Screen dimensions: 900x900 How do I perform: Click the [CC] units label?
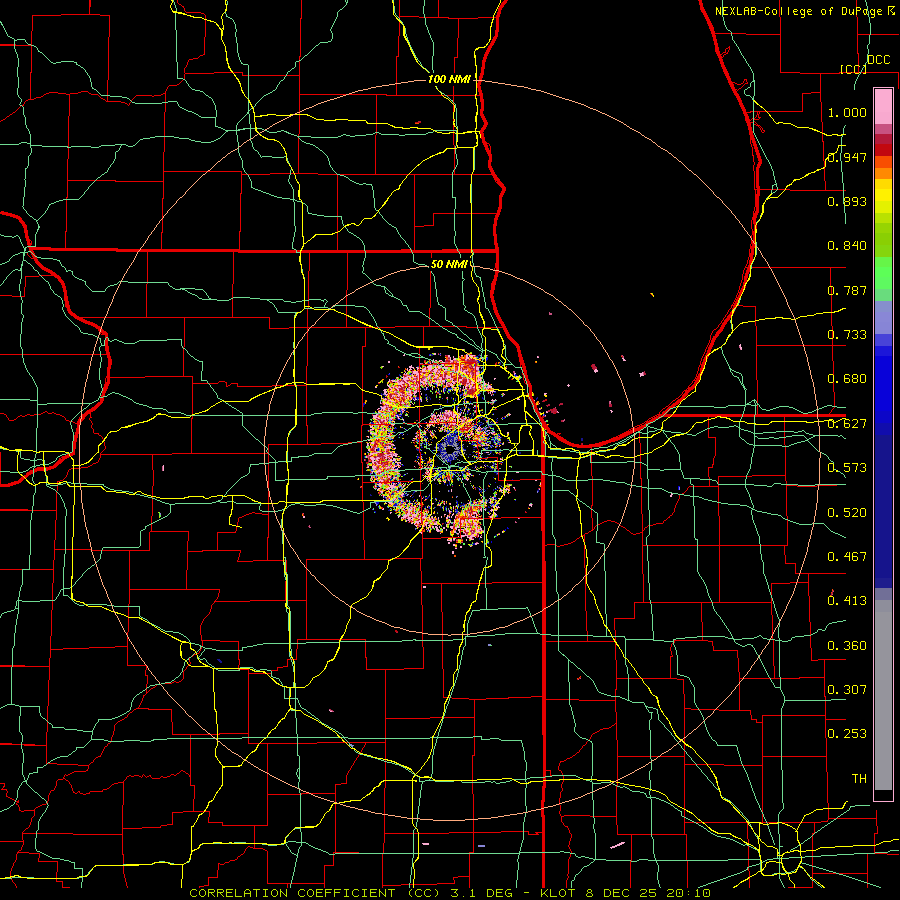point(853,69)
